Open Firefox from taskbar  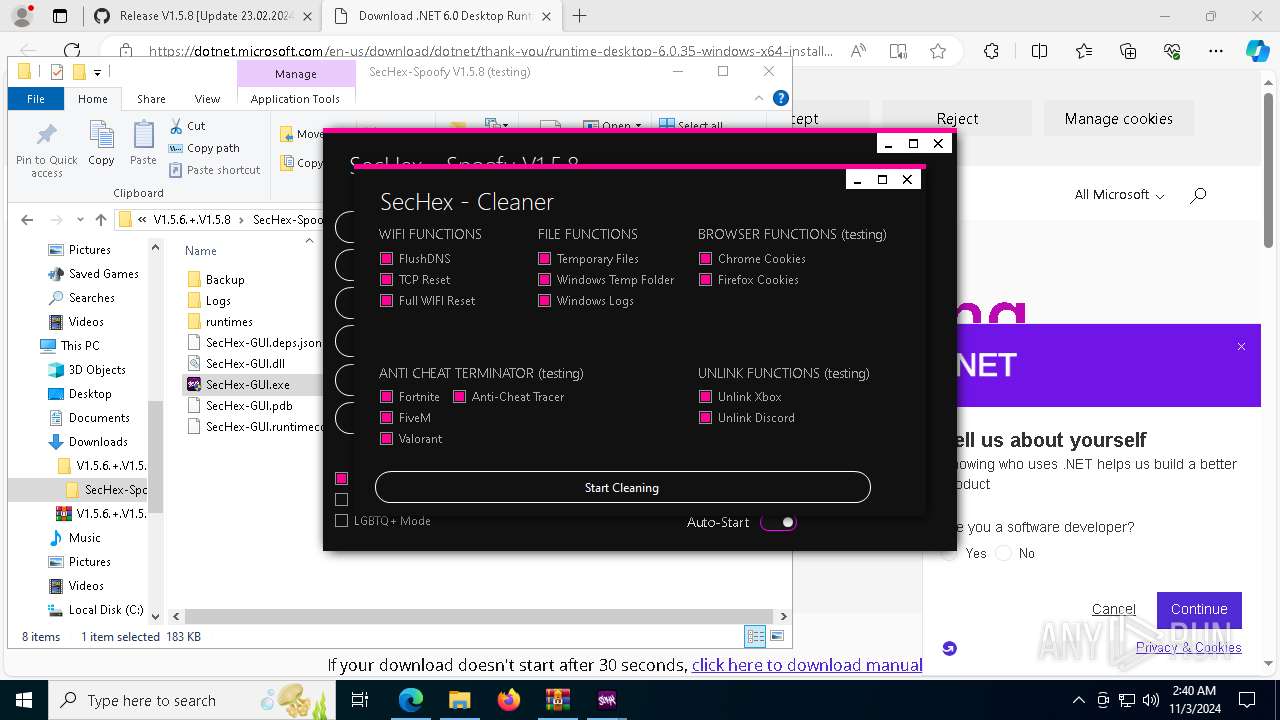[509, 700]
